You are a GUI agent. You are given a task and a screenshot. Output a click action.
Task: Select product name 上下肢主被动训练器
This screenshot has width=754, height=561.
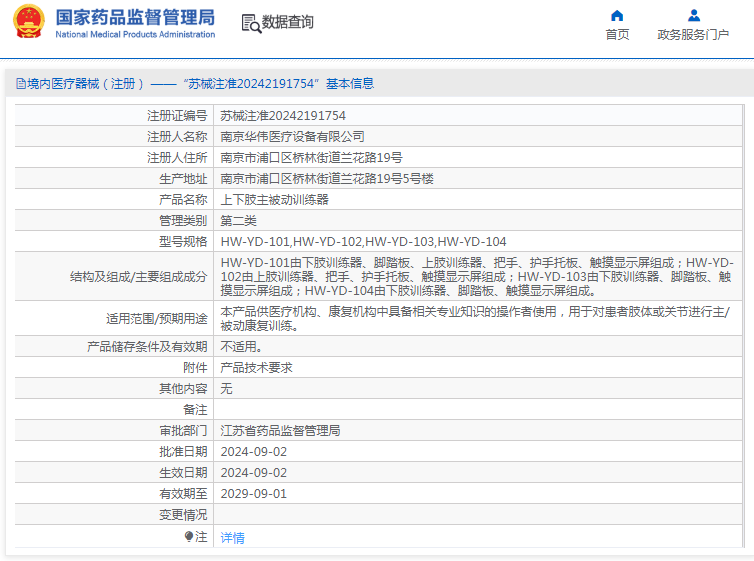(275, 200)
